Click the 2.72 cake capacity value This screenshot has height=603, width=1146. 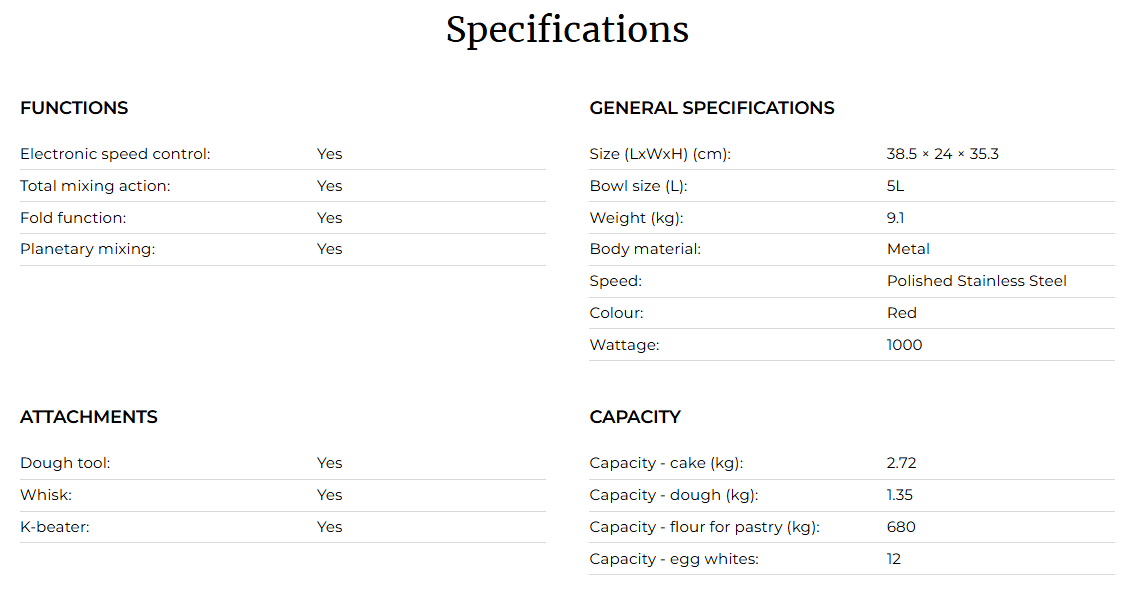(901, 463)
